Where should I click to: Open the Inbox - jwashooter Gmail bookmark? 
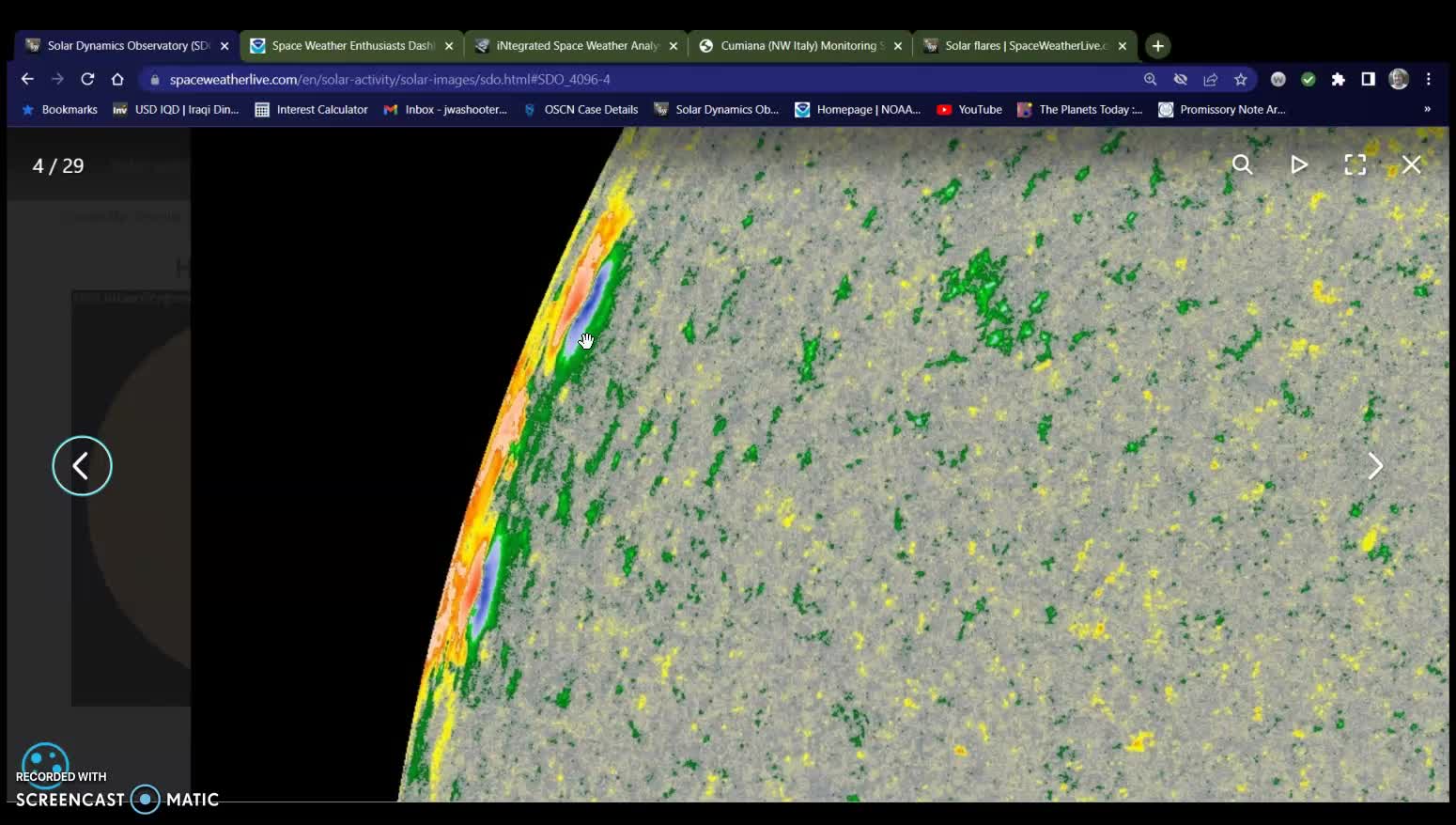point(445,110)
